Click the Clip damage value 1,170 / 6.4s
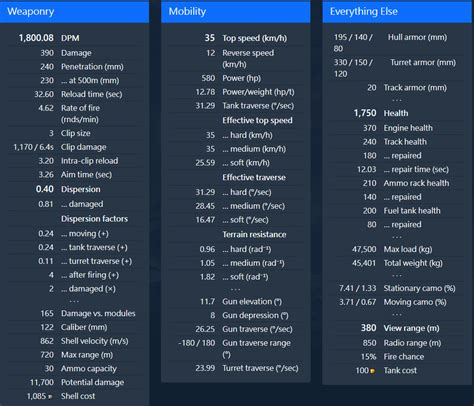 pyautogui.click(x=33, y=147)
